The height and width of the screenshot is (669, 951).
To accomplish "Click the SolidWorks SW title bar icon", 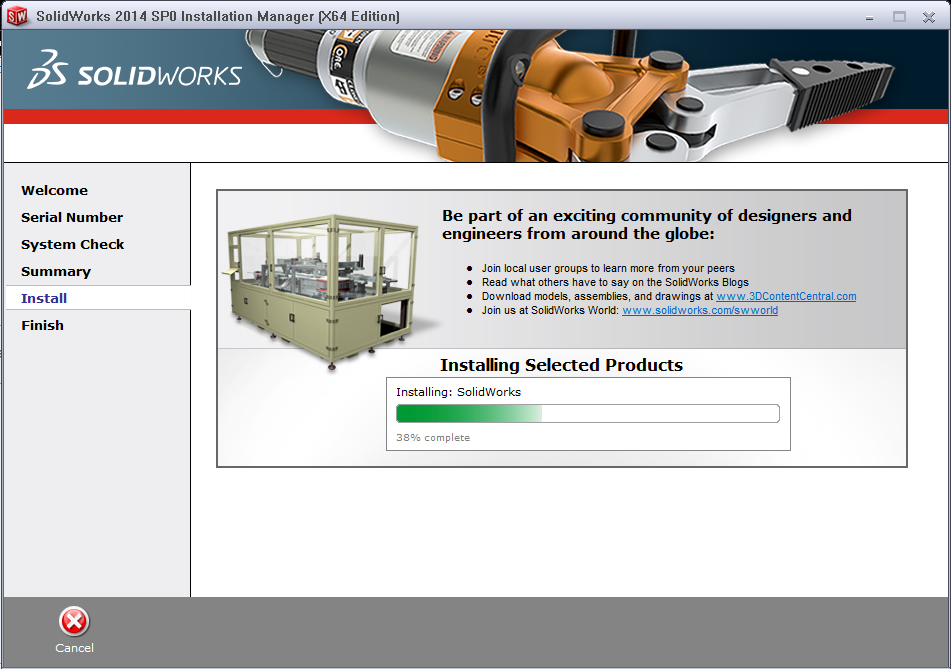I will 16,16.
